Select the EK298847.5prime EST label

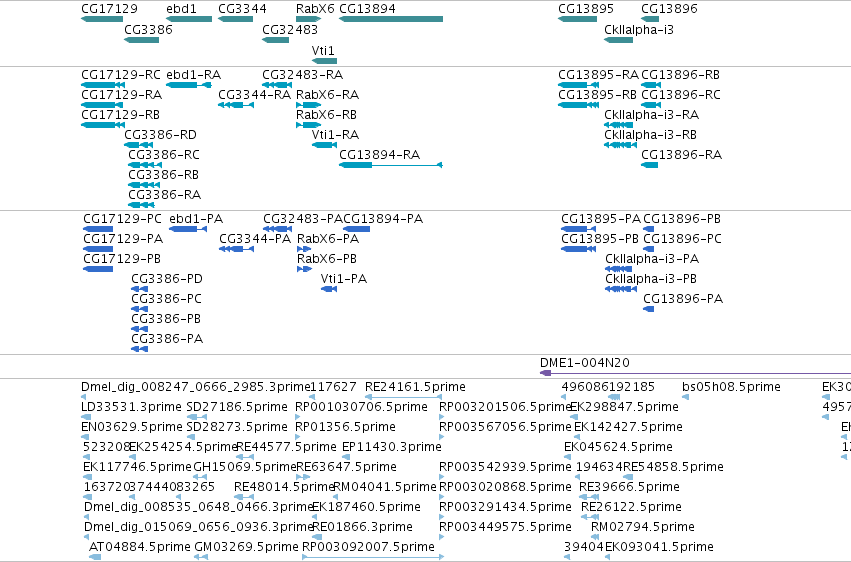[624, 407]
